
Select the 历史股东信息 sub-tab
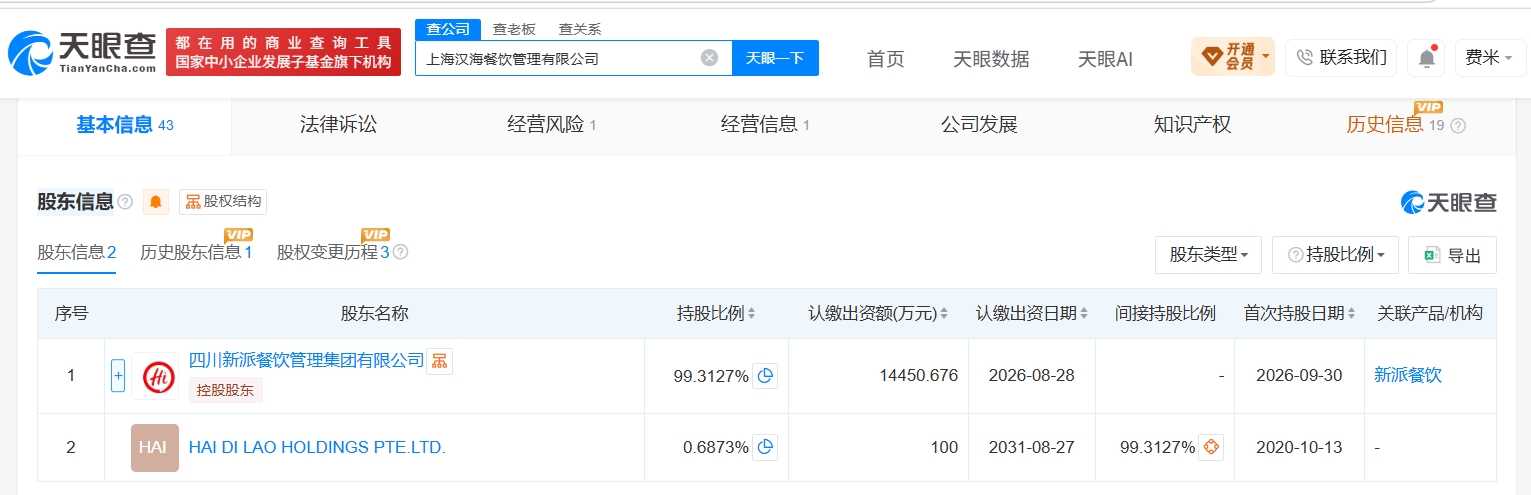point(196,252)
